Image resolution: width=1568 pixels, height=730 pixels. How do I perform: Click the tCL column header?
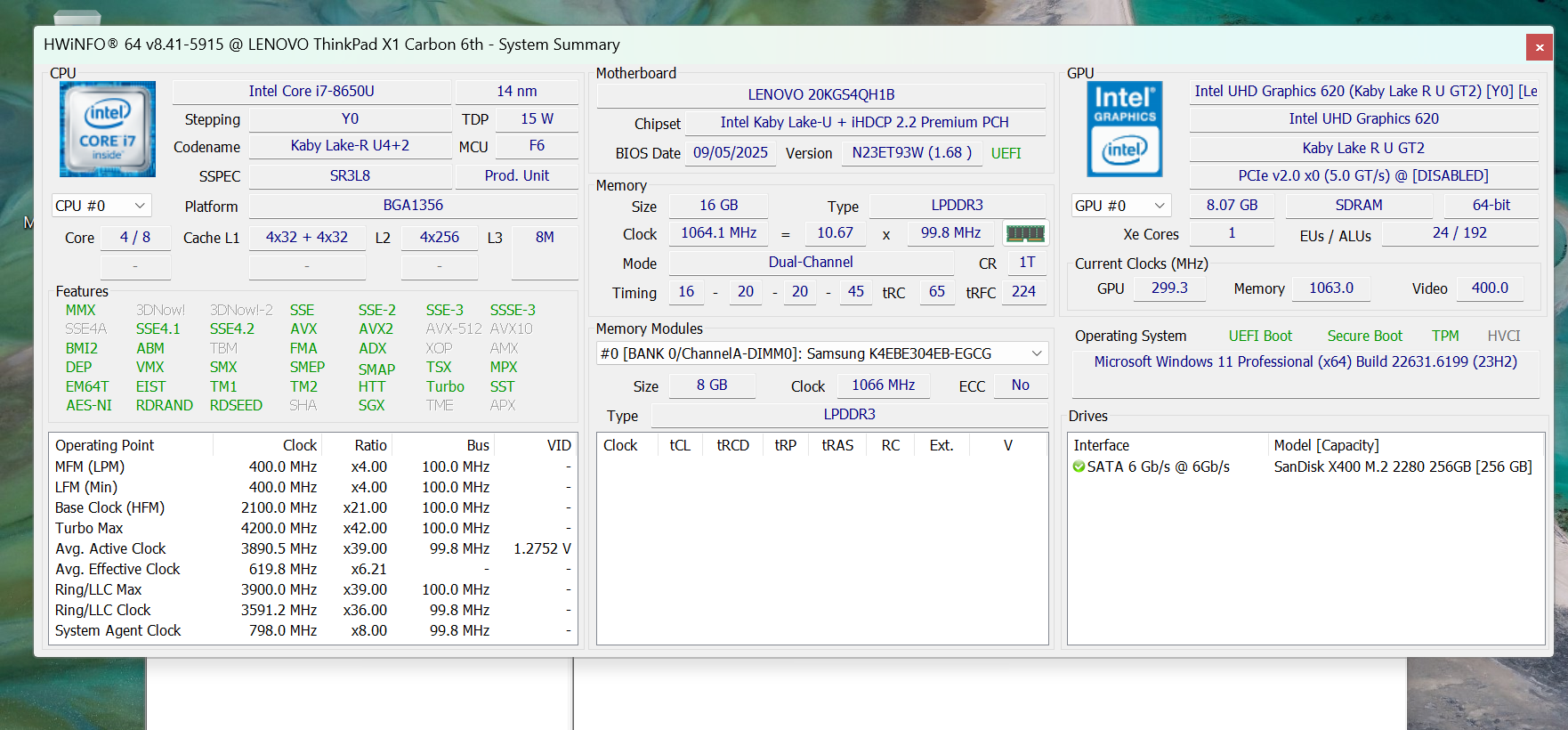680,445
